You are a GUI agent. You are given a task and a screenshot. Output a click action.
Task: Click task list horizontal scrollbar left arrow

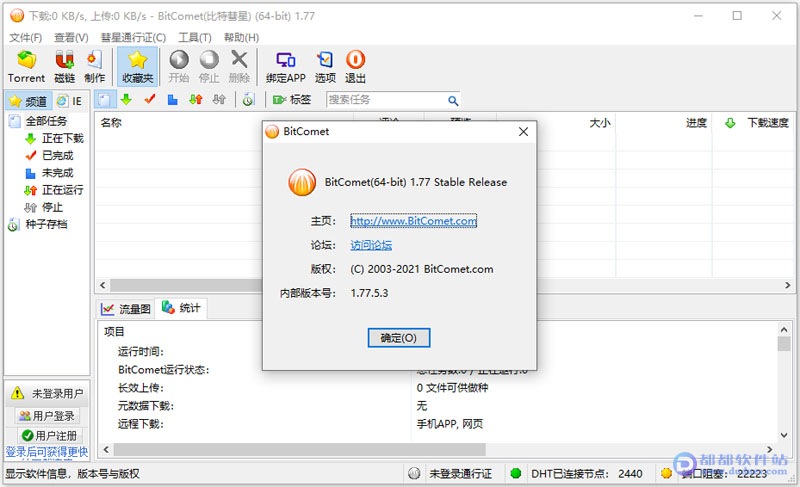click(x=103, y=285)
